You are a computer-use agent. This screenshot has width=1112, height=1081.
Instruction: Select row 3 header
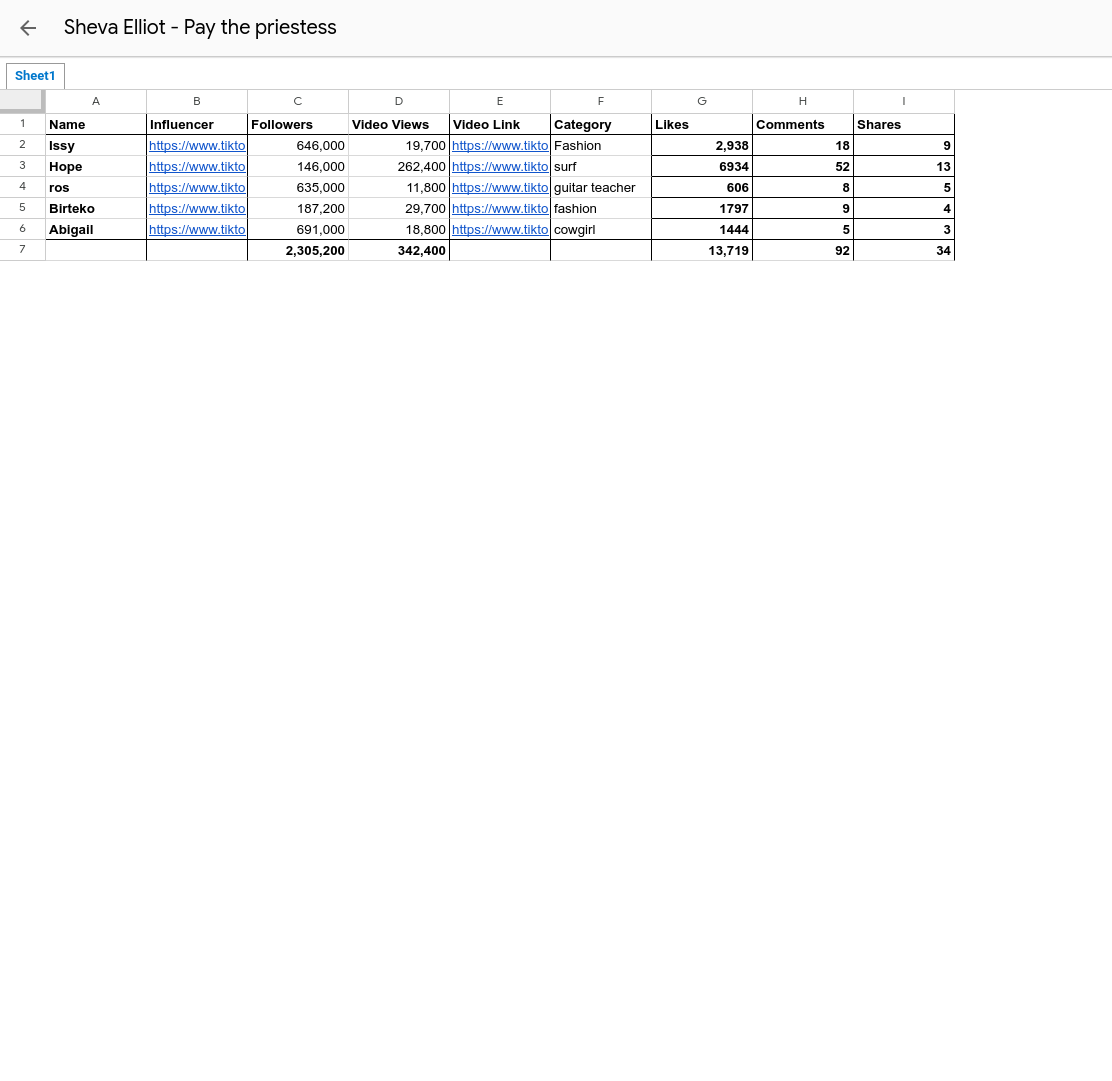(23, 166)
